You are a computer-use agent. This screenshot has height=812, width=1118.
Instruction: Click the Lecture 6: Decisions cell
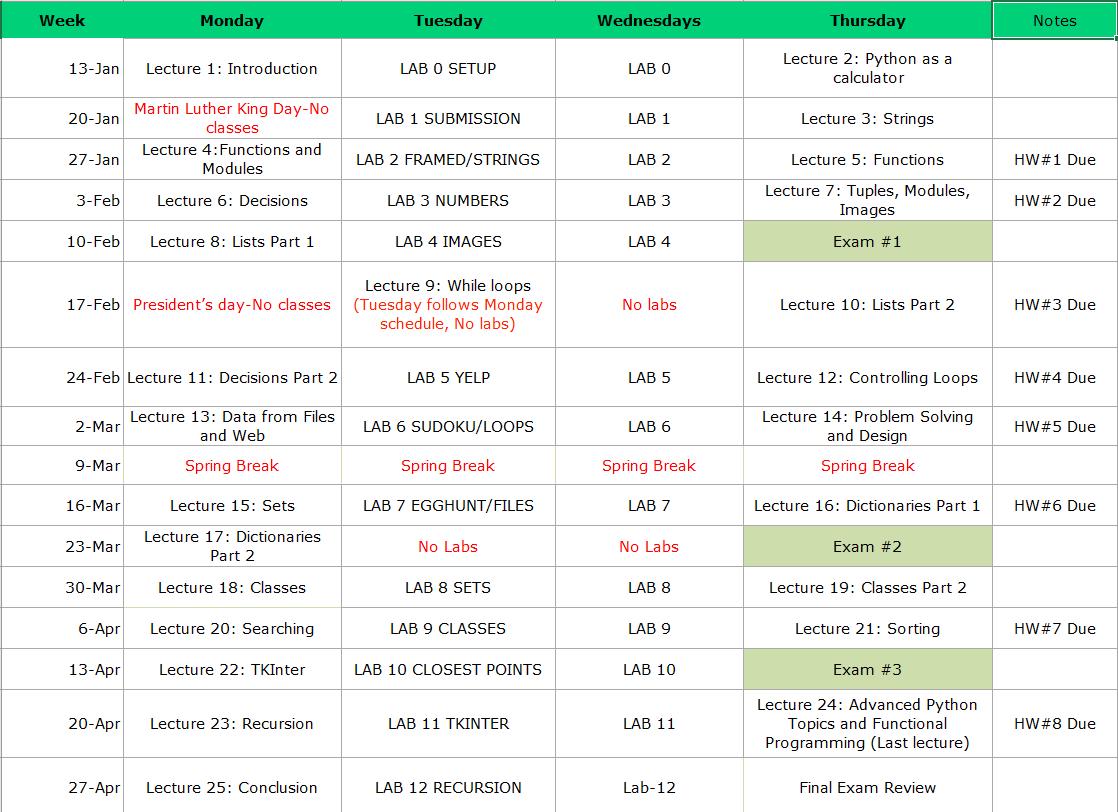[x=232, y=200]
